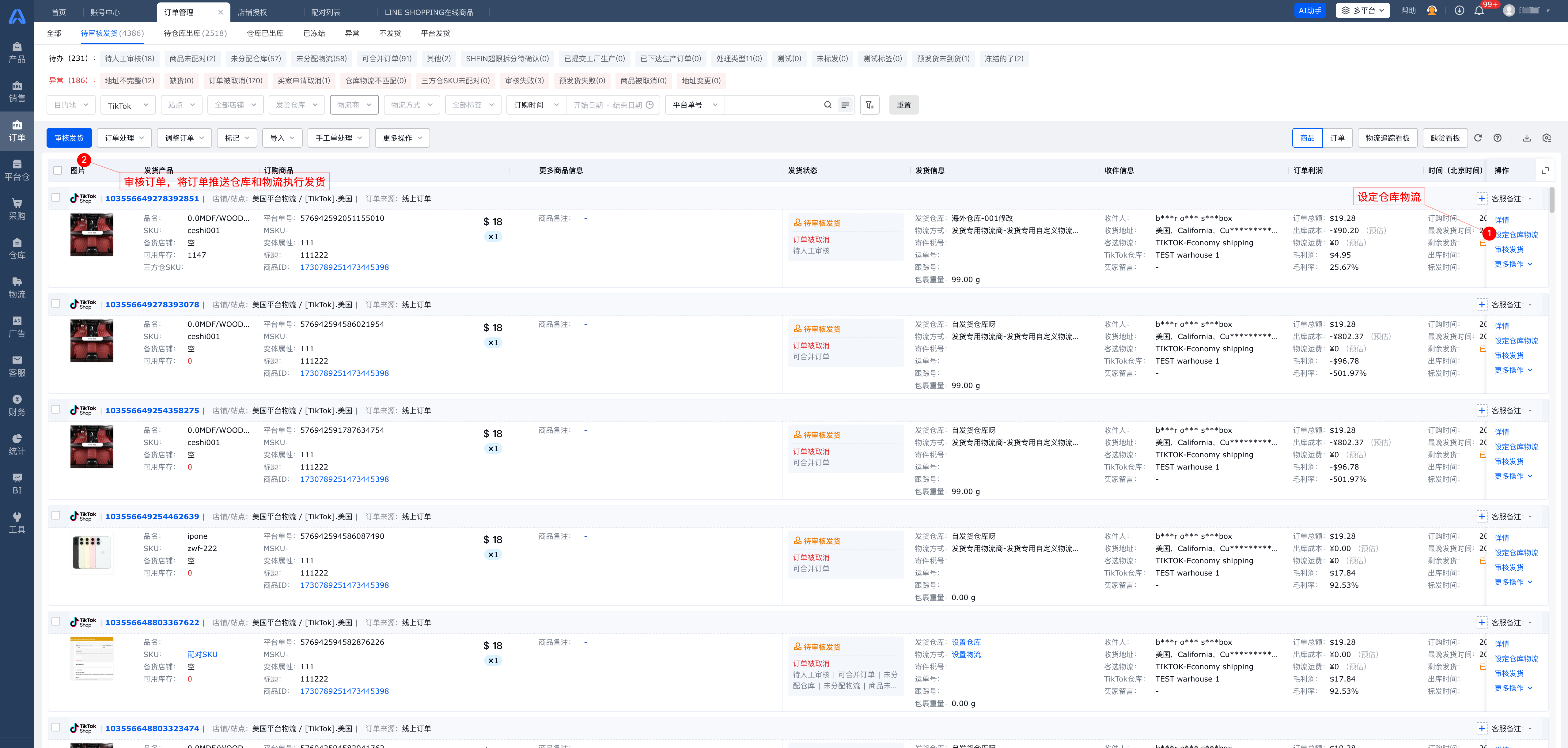Click the ipone product thumbnail
Viewport: 1568px width, 748px height.
click(x=92, y=553)
